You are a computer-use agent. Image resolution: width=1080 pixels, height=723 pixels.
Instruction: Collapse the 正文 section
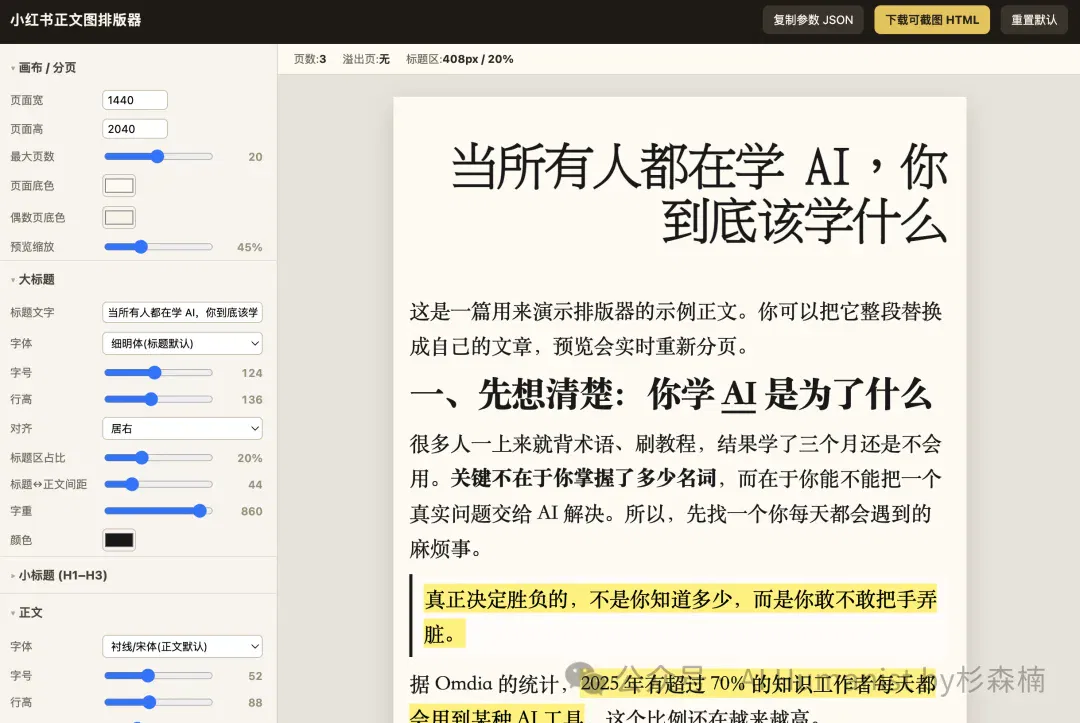click(26, 612)
